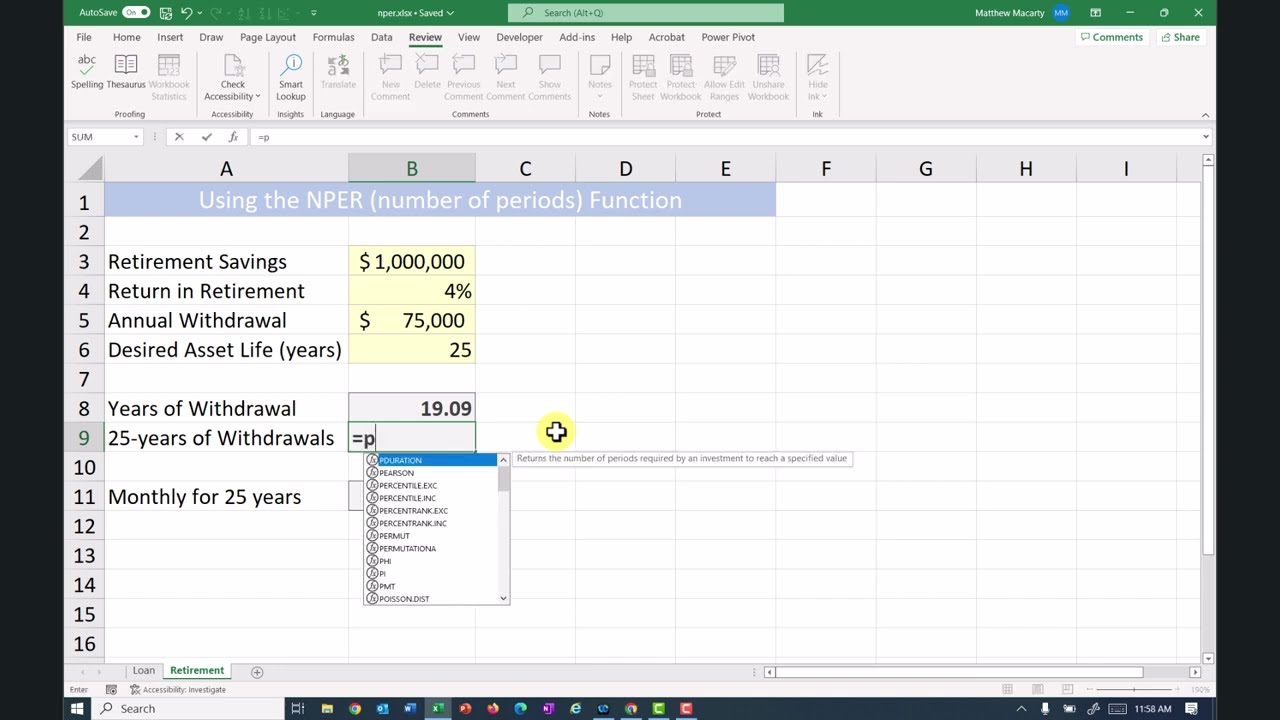
Task: Click the formula bar input
Action: [725, 137]
